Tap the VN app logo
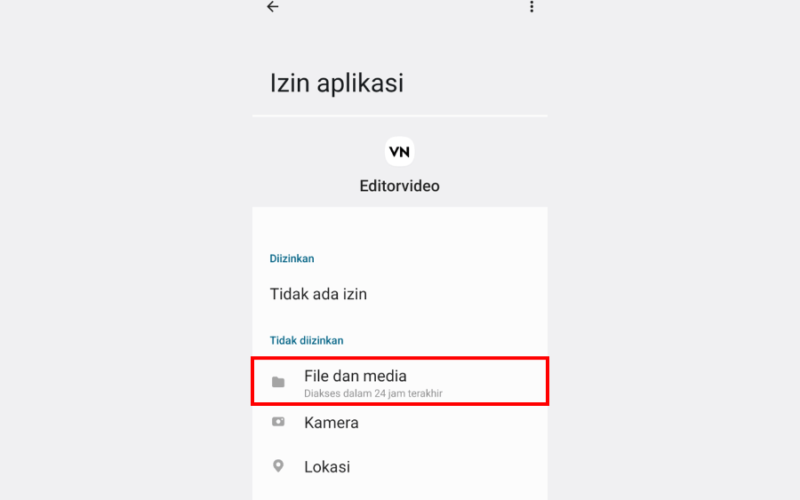The width and height of the screenshot is (800, 500). point(399,152)
